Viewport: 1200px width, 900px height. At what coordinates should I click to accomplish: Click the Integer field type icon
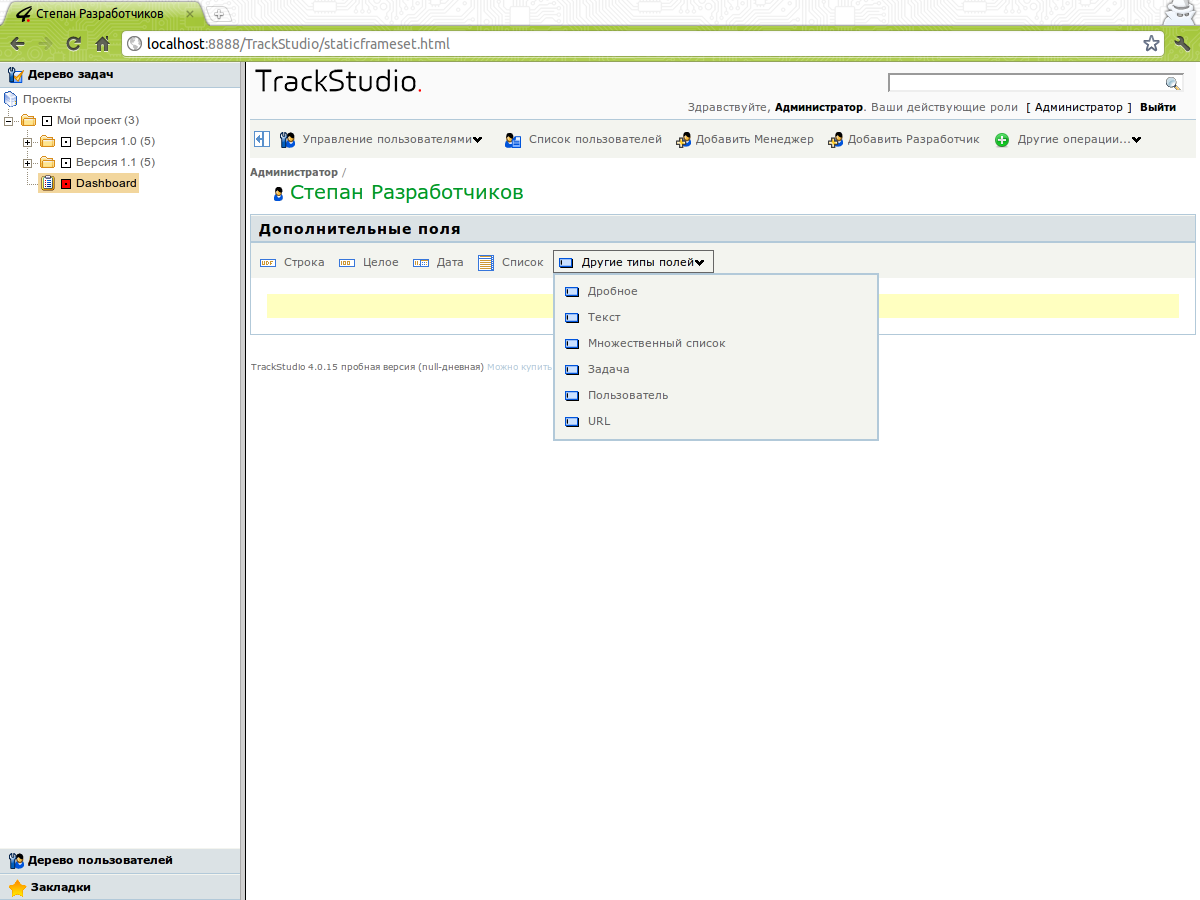(x=347, y=263)
